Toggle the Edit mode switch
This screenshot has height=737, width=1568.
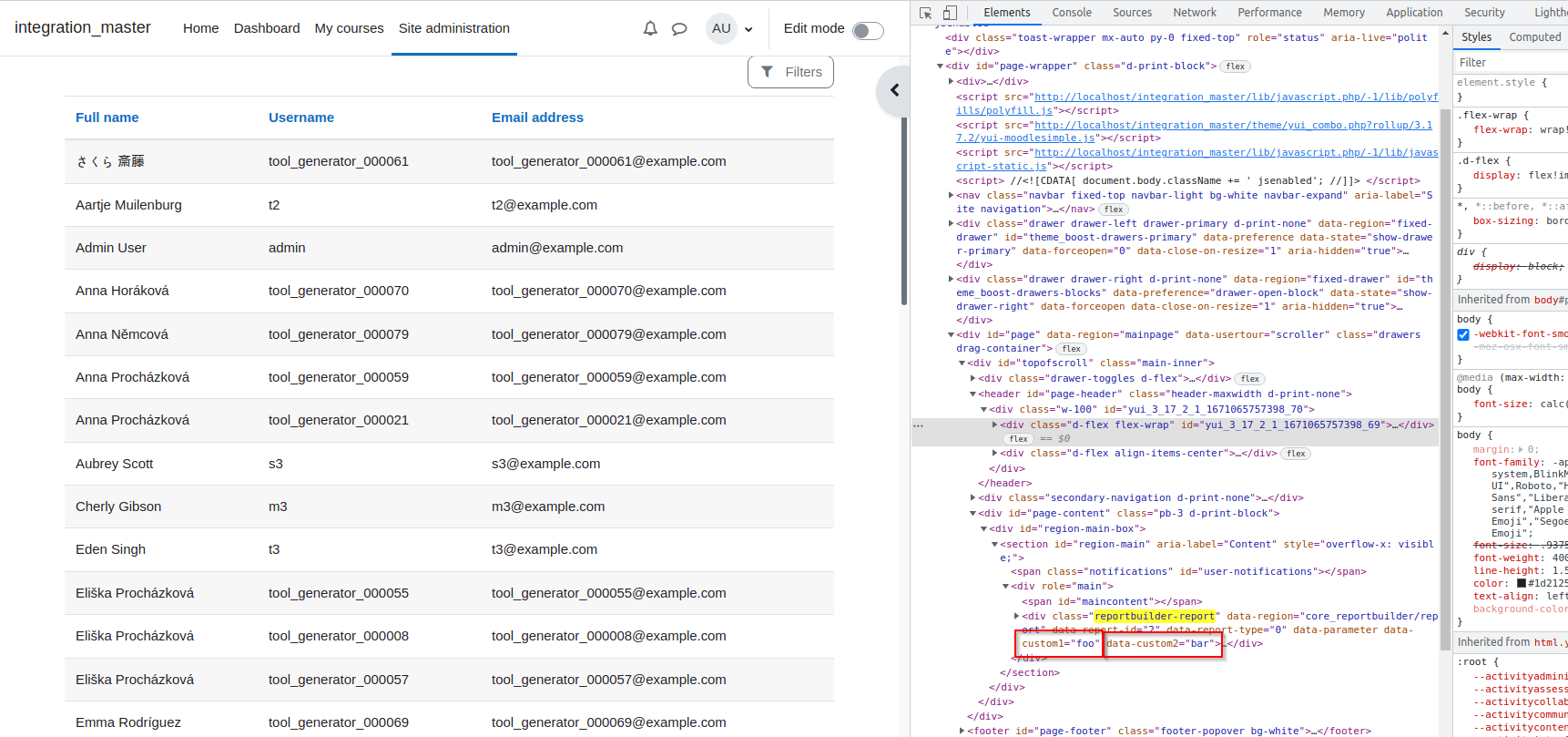[868, 30]
